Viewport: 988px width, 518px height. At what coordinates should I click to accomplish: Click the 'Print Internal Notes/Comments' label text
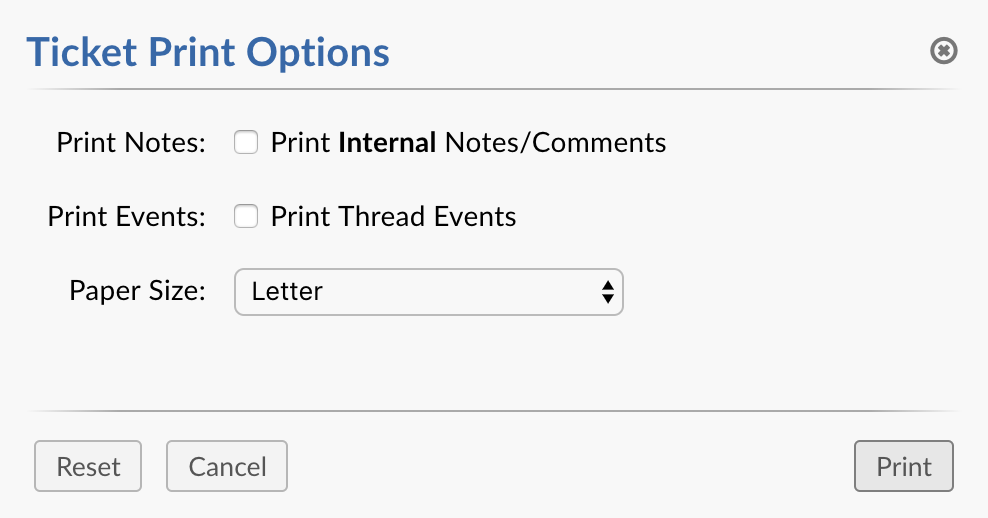468,142
